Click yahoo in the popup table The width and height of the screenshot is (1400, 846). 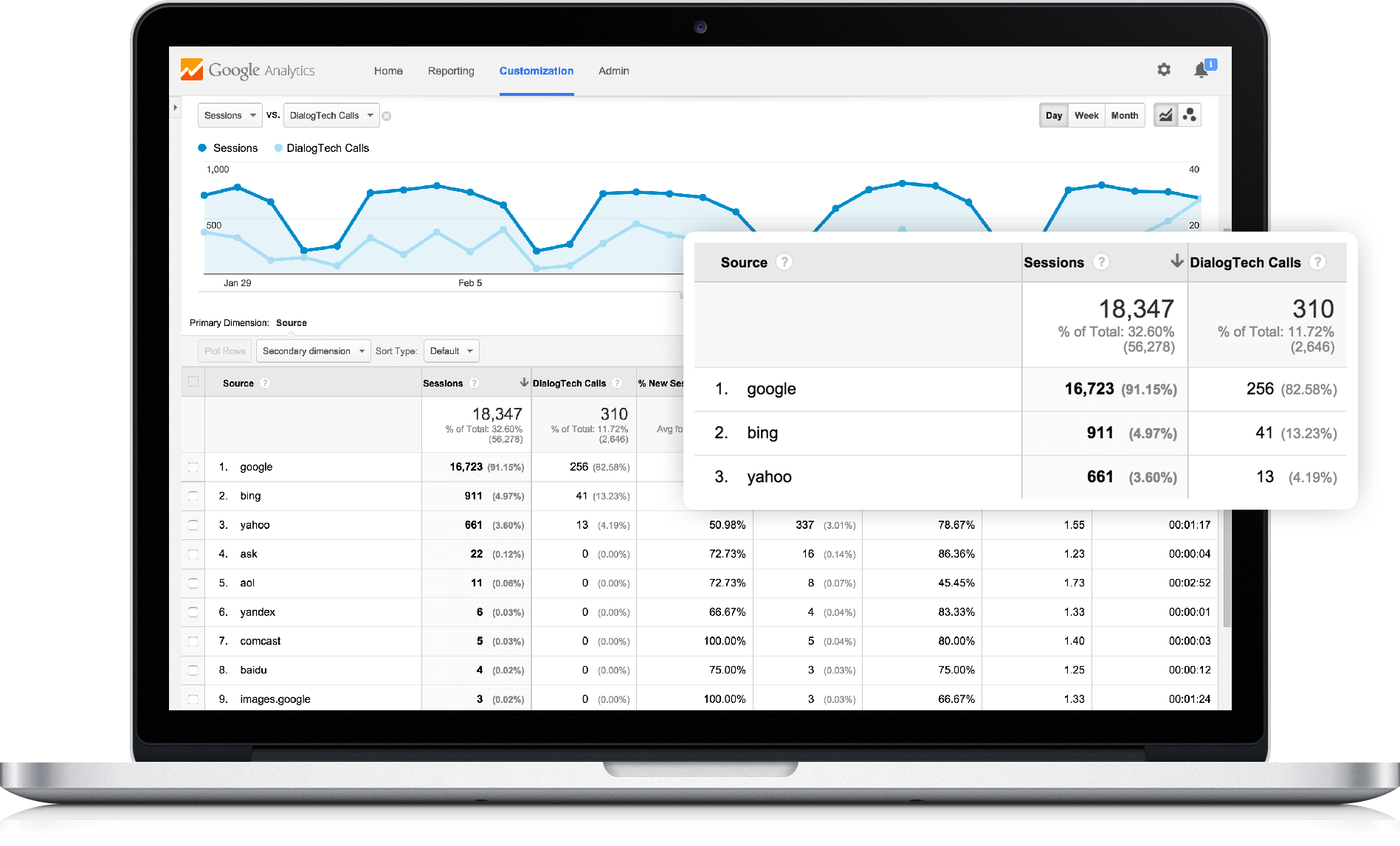tap(769, 476)
